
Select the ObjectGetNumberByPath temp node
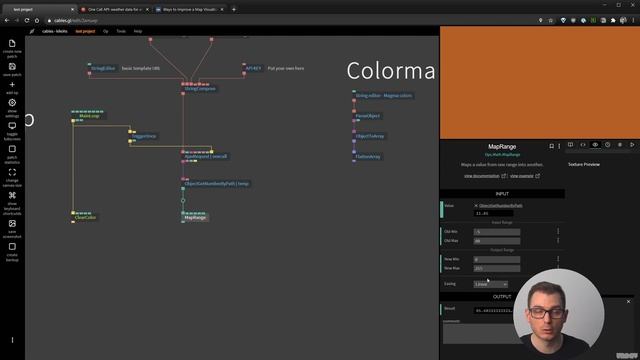click(x=216, y=184)
